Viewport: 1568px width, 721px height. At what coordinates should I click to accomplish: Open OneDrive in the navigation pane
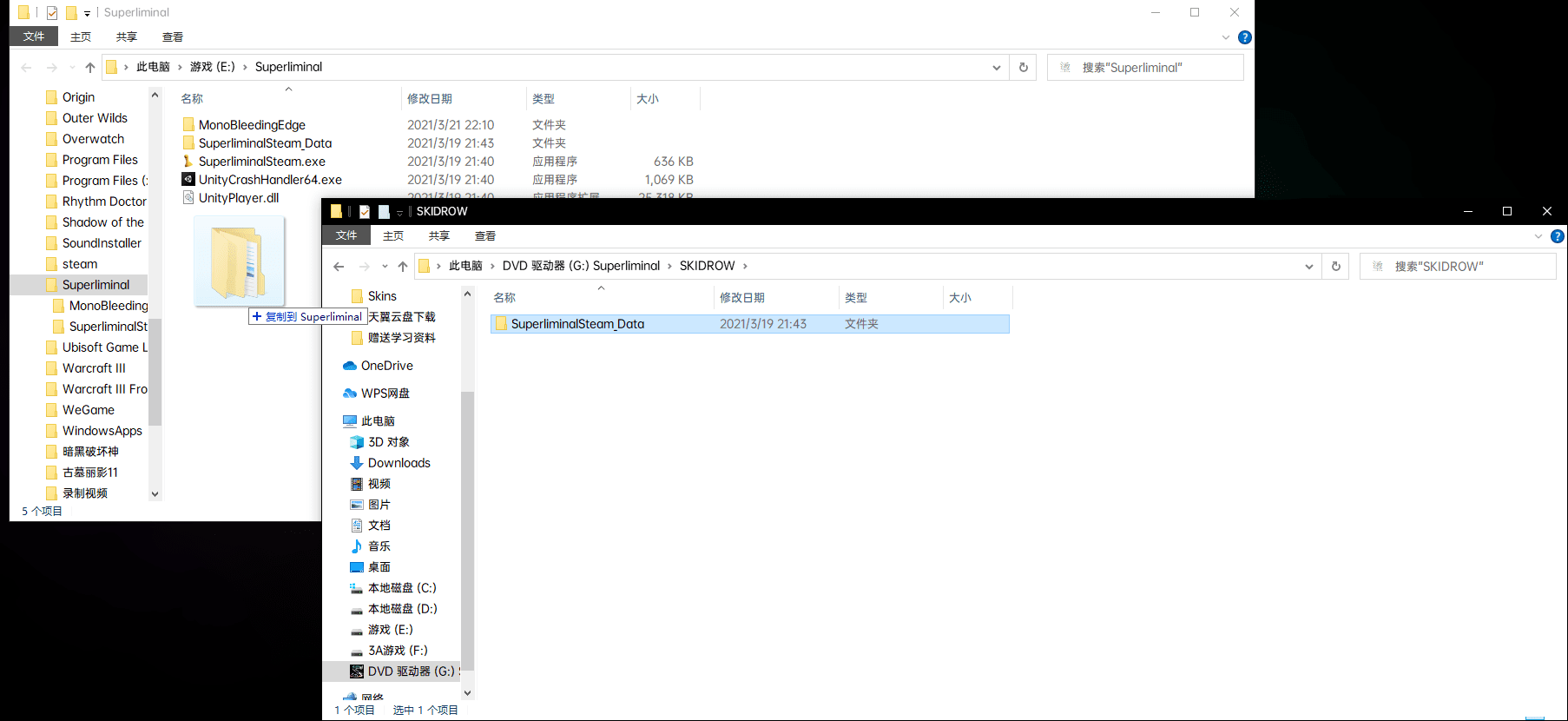(378, 366)
